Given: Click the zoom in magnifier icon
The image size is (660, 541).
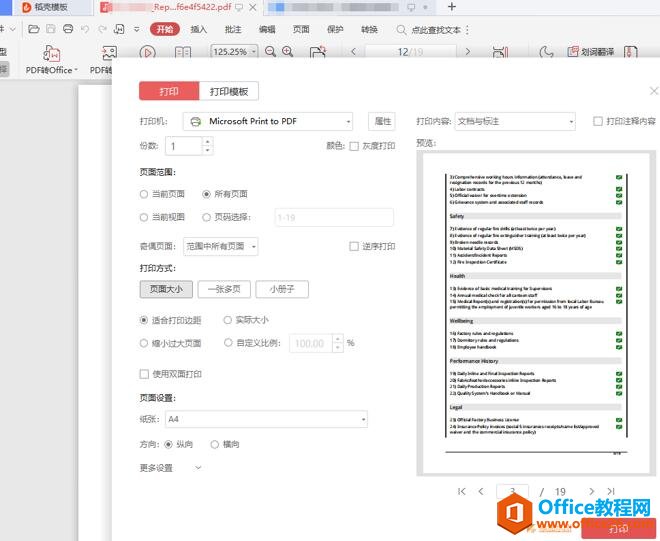Looking at the screenshot, I should point(287,52).
